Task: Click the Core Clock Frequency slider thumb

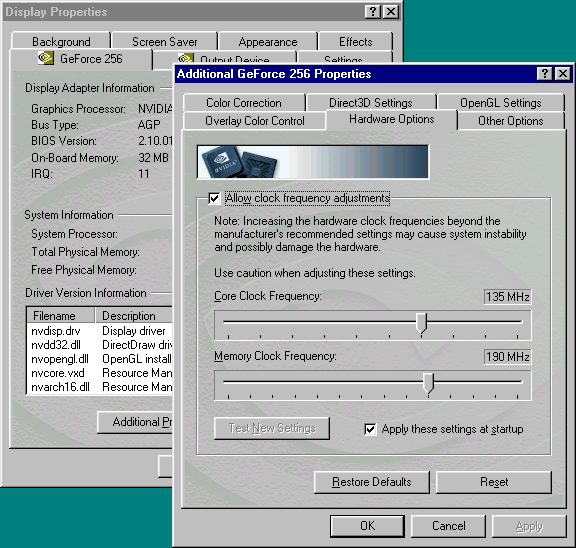Action: (421, 323)
